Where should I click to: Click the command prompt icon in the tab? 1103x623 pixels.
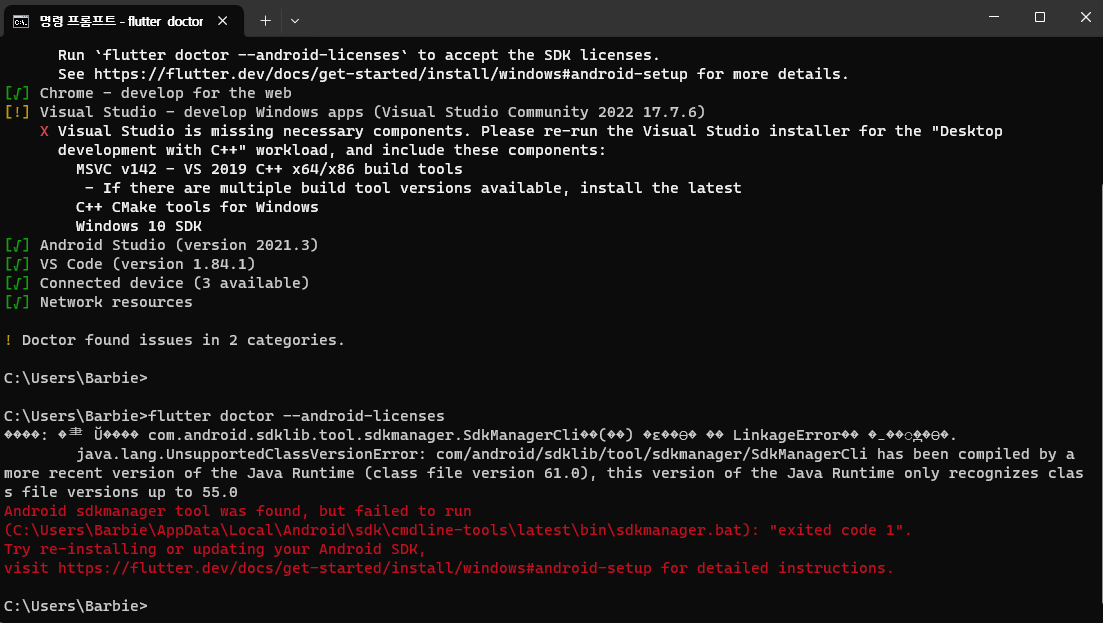21,21
